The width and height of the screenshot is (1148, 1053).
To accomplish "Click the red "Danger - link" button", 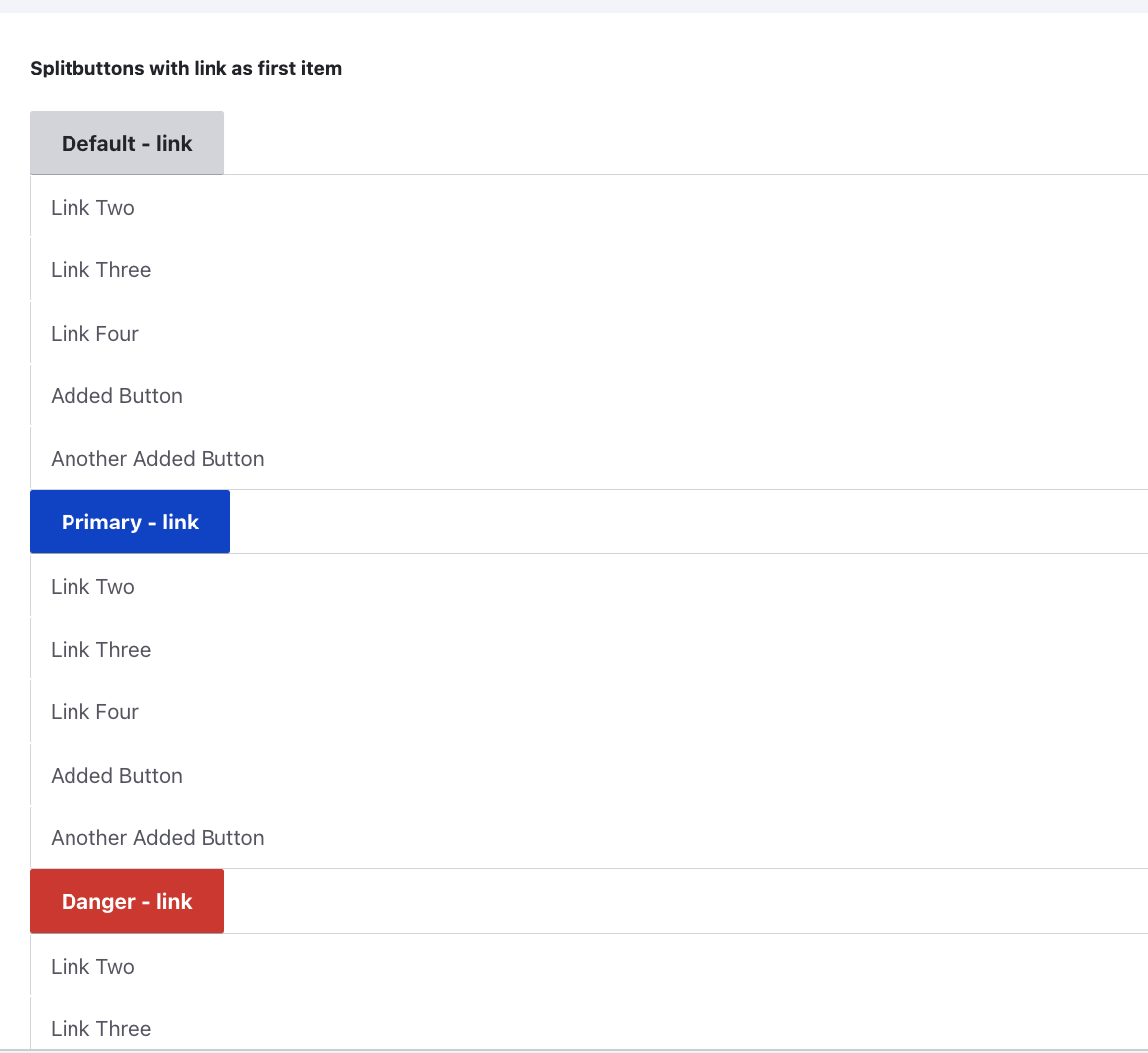I will click(126, 900).
